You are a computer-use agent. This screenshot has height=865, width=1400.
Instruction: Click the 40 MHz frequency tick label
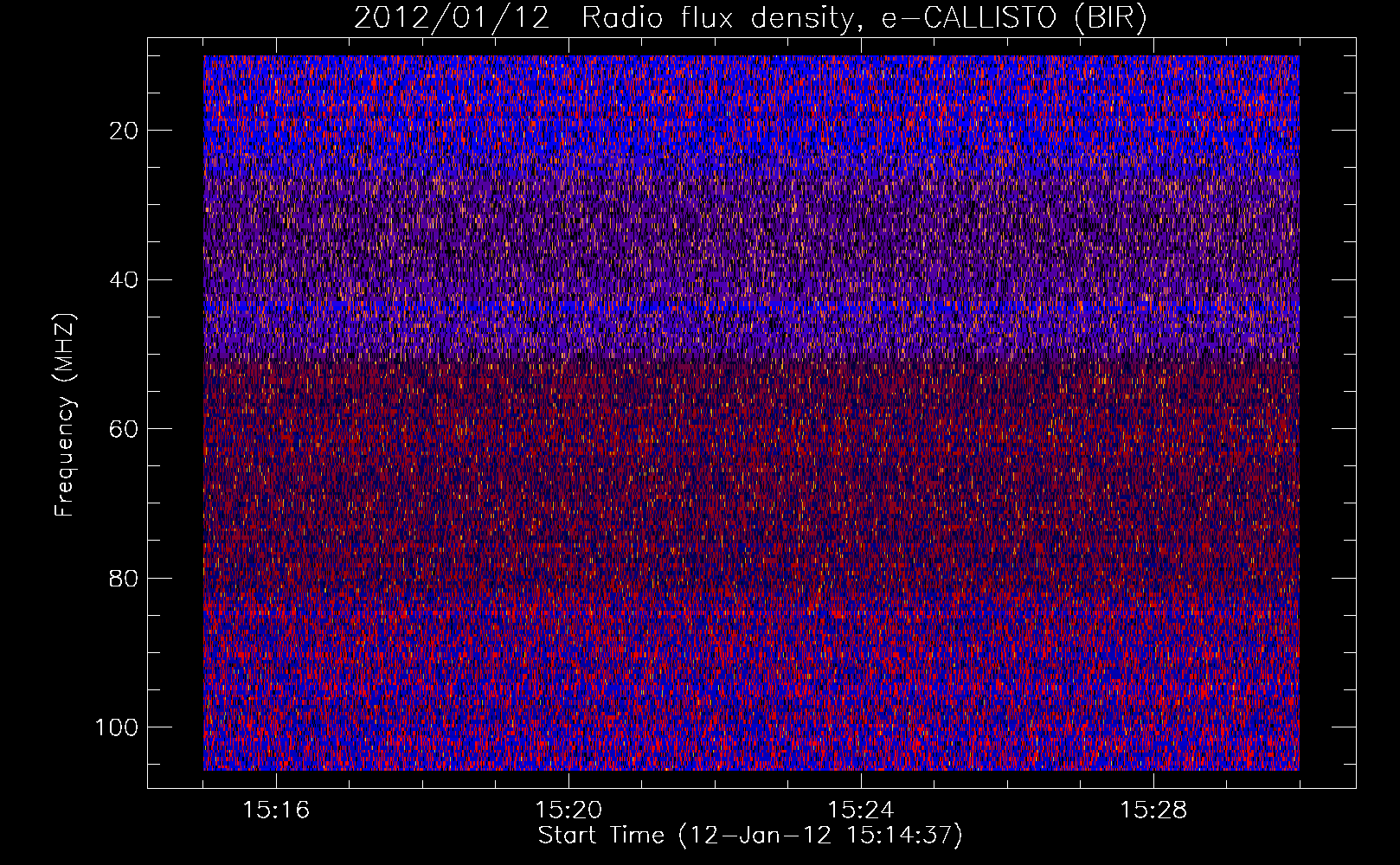point(125,280)
